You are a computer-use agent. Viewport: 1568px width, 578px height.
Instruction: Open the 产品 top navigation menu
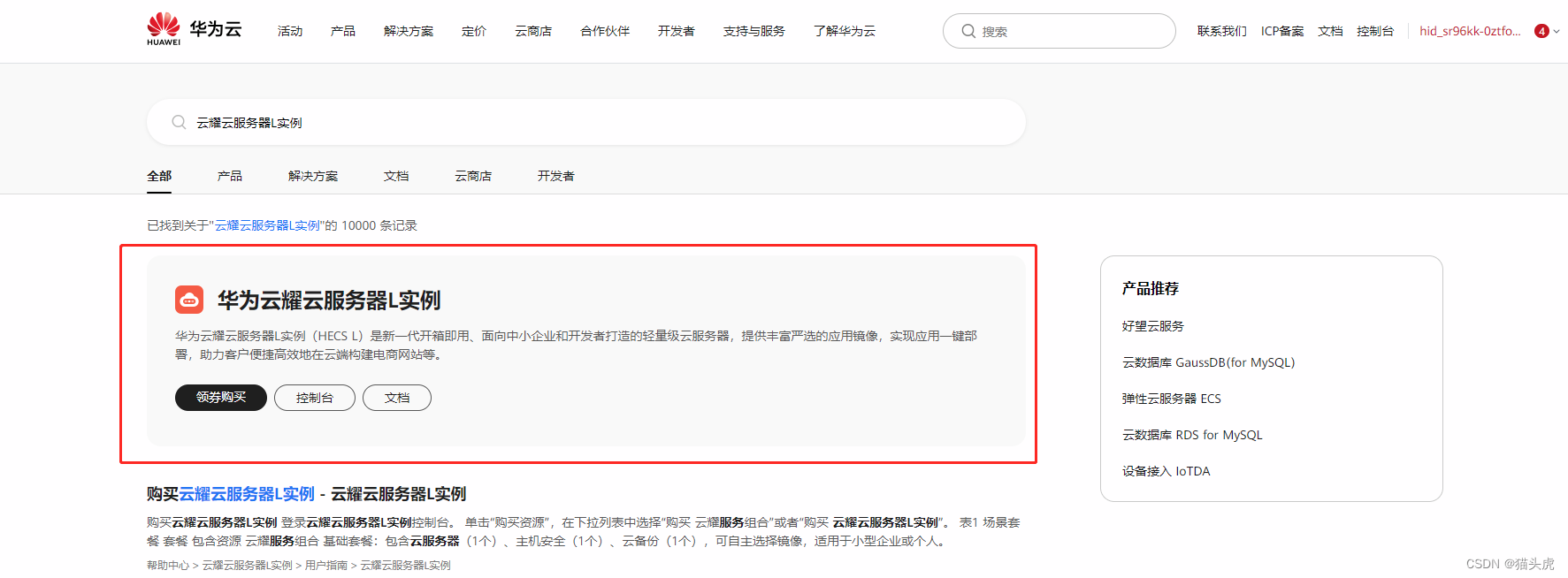[343, 31]
